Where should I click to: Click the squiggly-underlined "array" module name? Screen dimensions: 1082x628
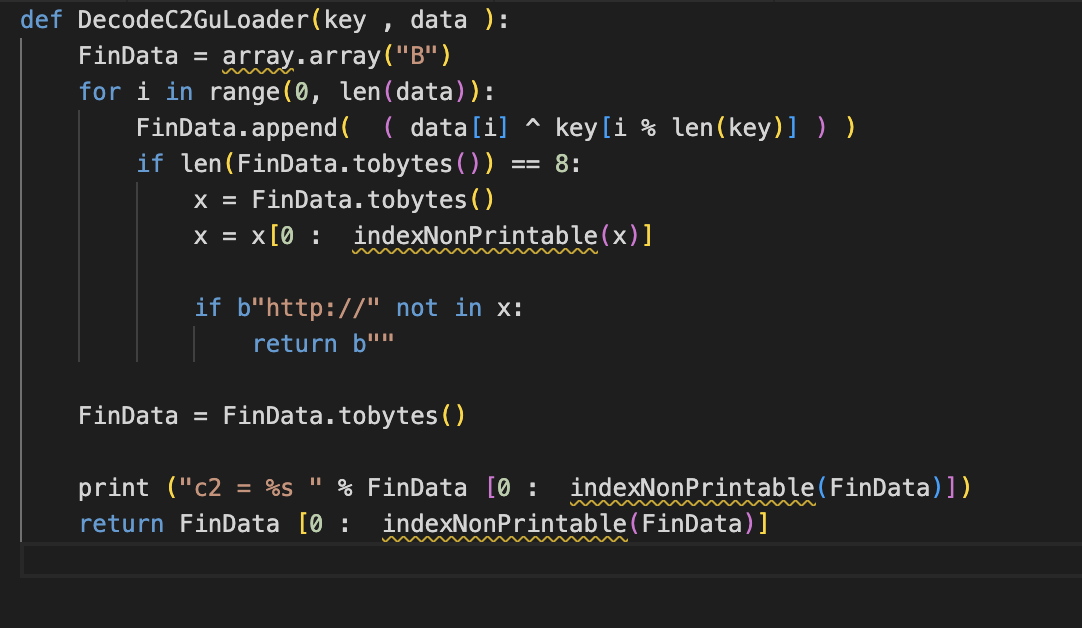click(258, 56)
